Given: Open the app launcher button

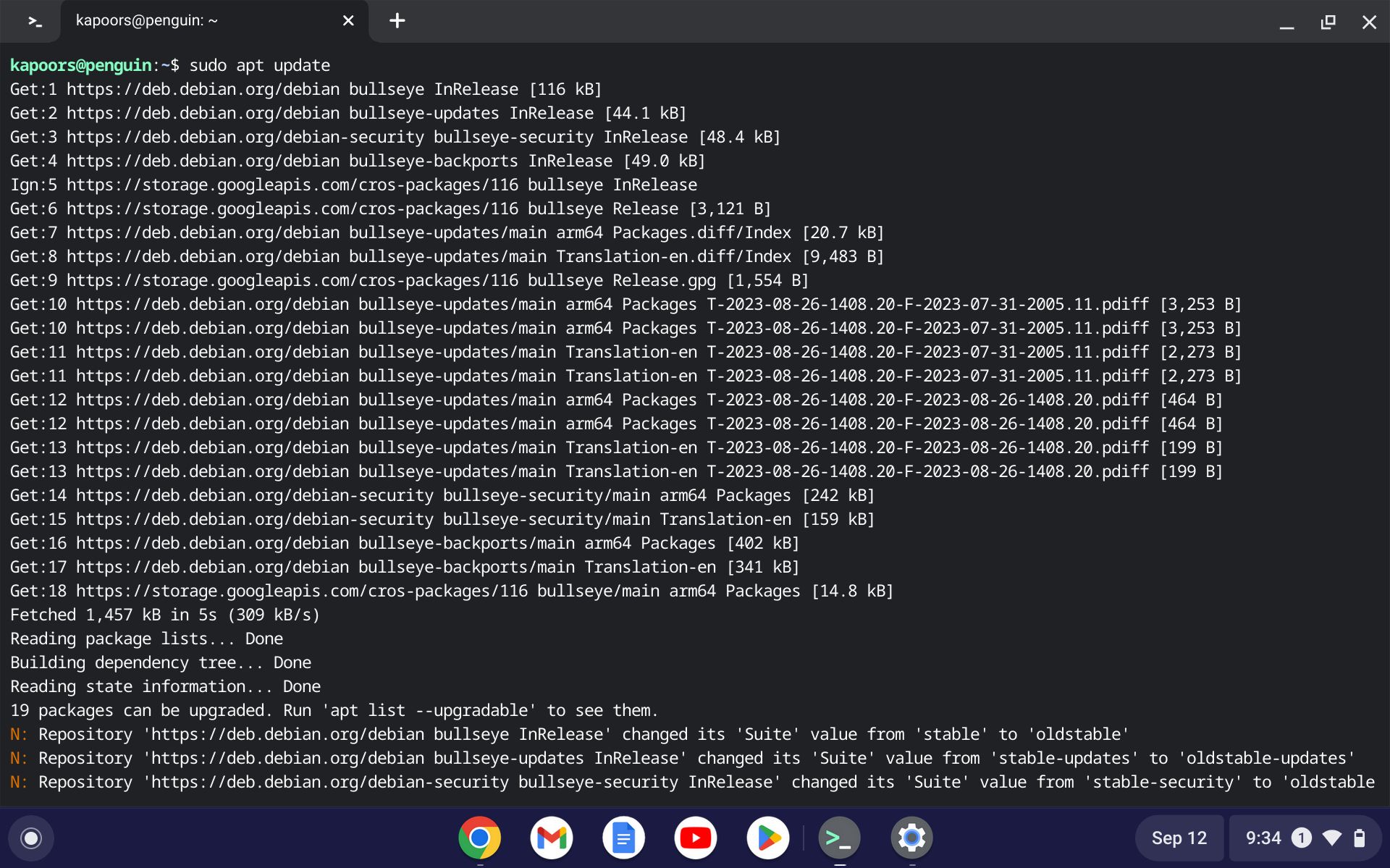Looking at the screenshot, I should (x=30, y=838).
